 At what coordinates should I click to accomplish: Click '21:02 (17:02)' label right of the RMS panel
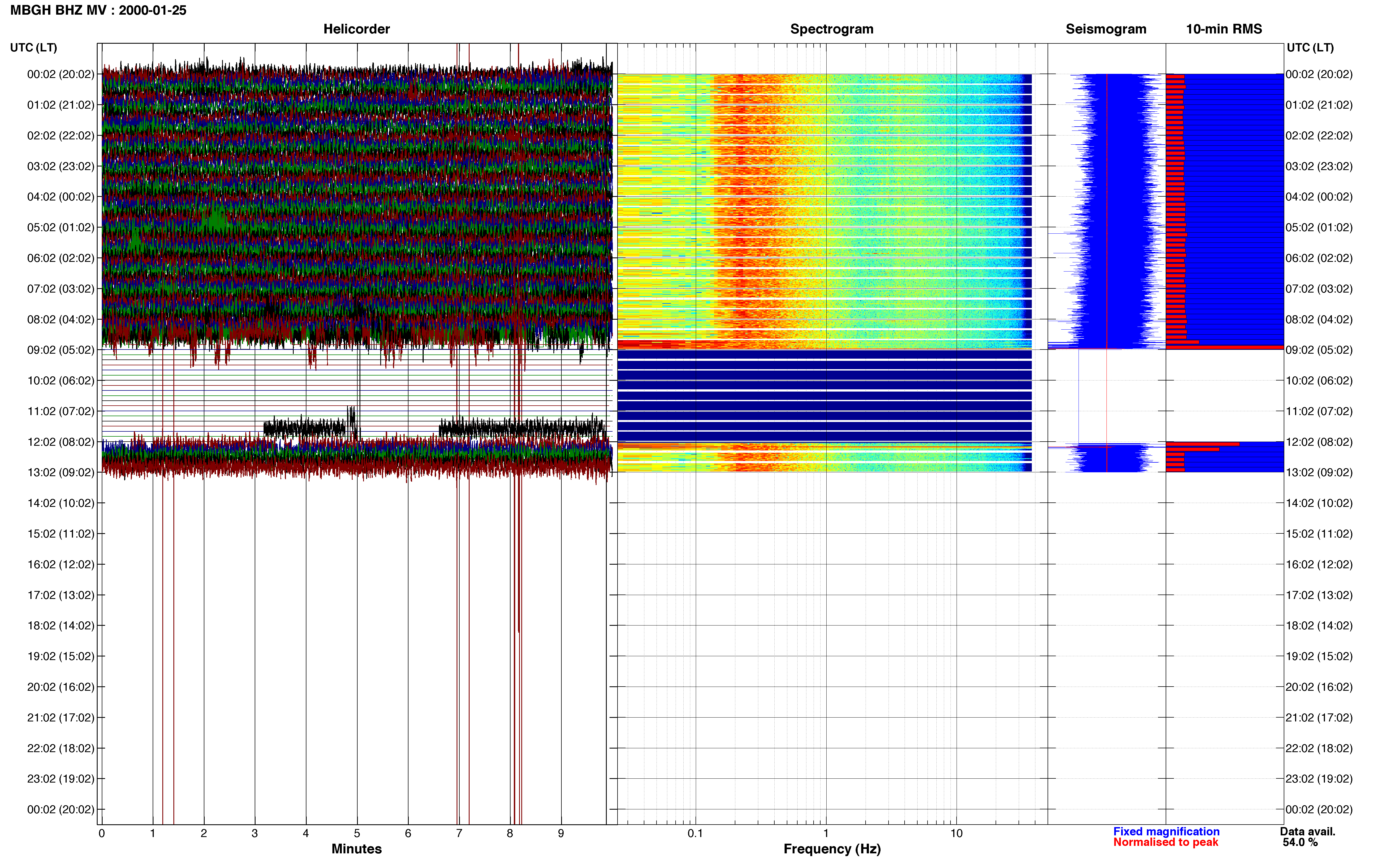[x=1319, y=718]
